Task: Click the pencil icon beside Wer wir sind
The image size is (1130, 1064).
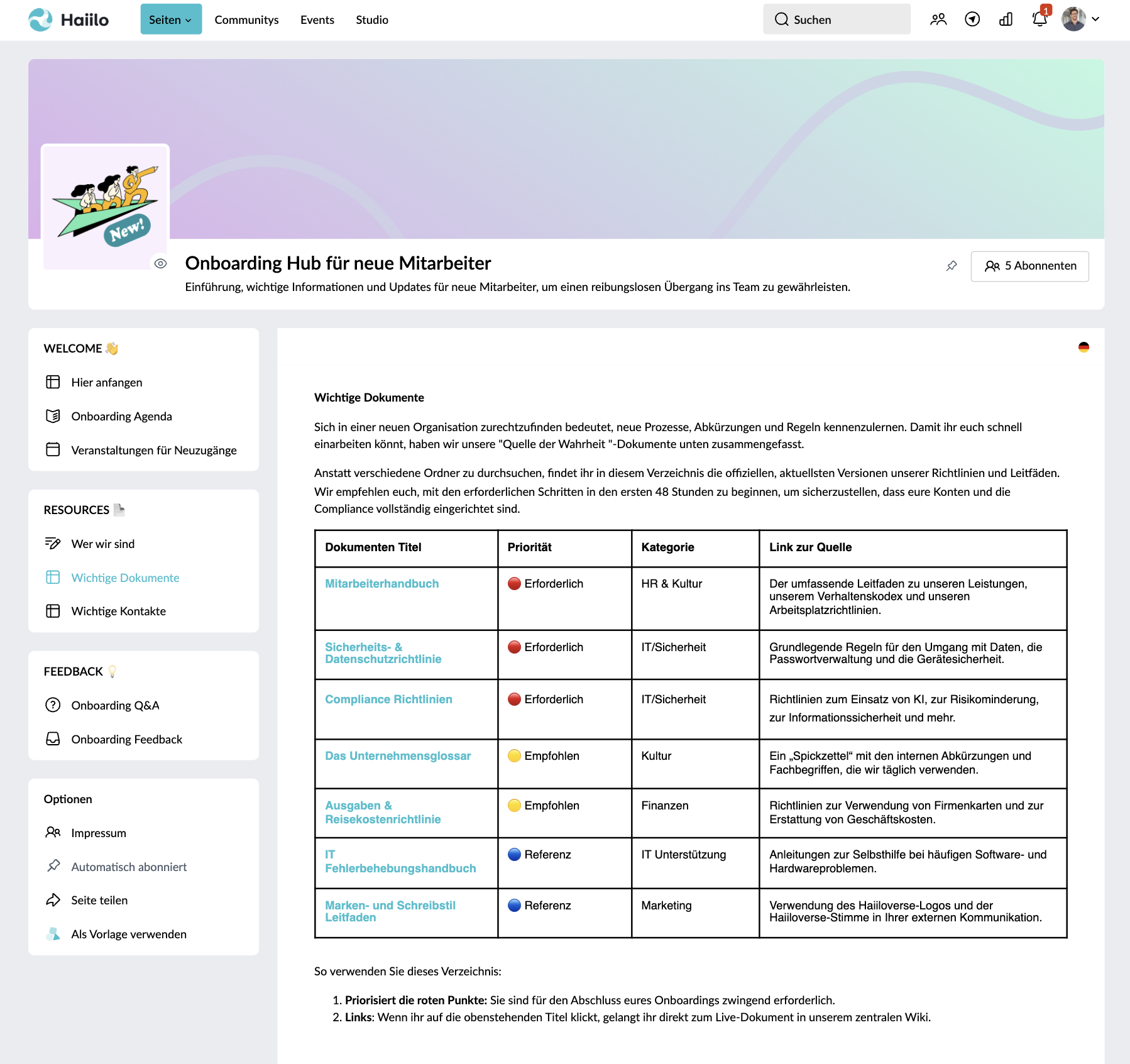Action: [53, 544]
